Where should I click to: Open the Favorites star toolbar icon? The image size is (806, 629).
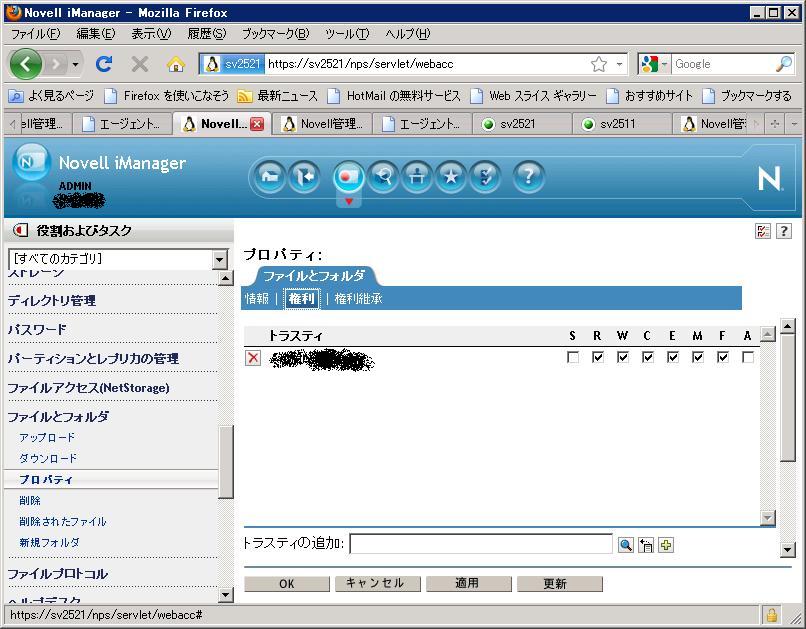pyautogui.click(x=451, y=177)
